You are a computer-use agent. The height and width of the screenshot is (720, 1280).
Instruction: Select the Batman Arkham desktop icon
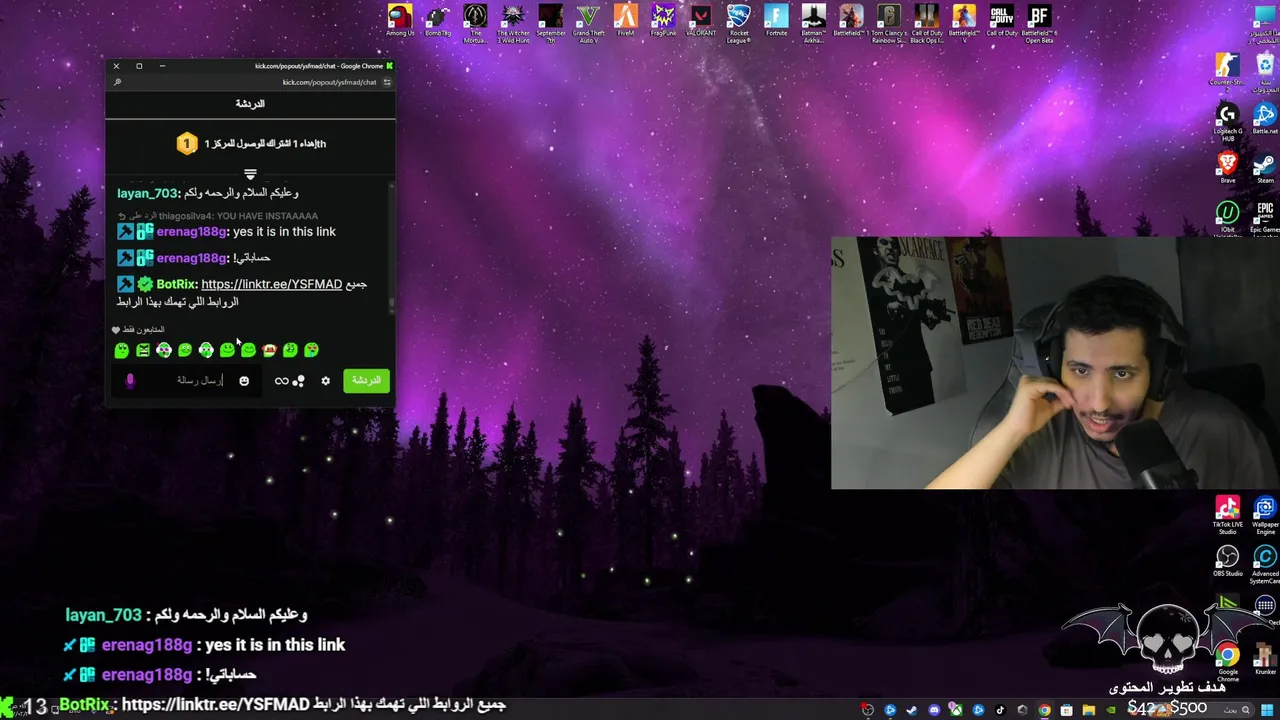tap(814, 24)
